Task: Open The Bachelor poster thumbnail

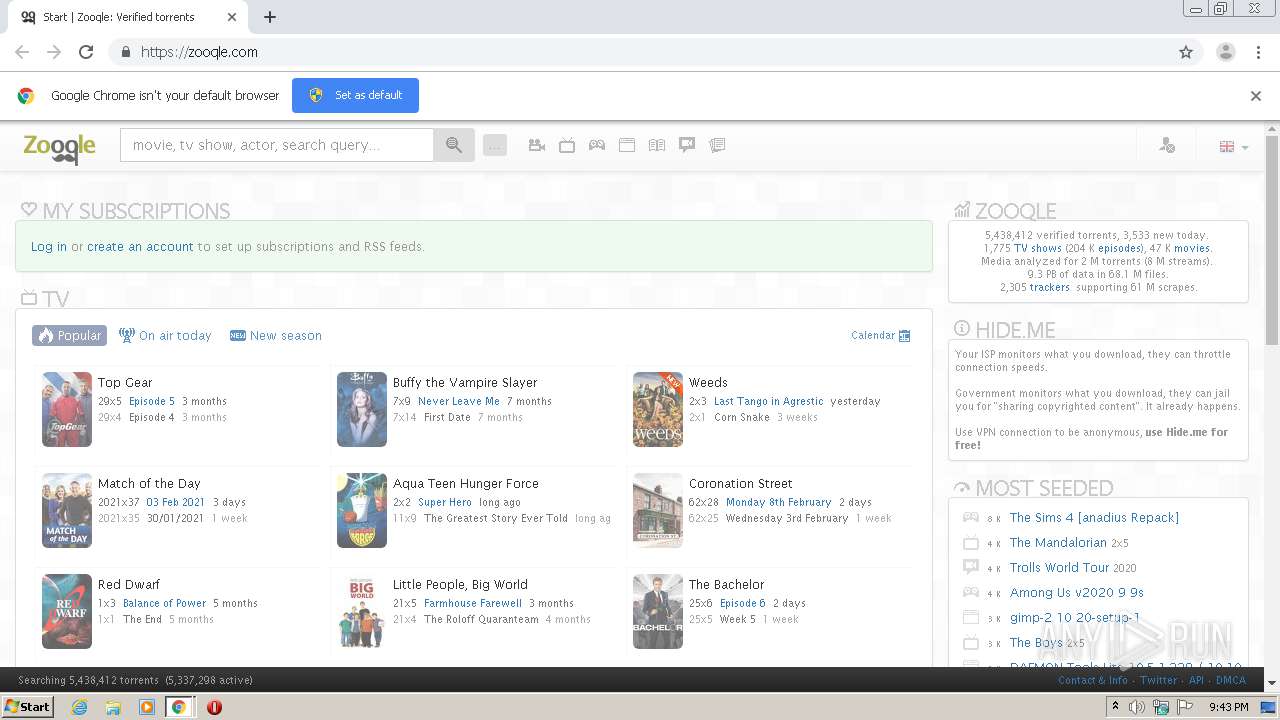Action: pos(658,611)
